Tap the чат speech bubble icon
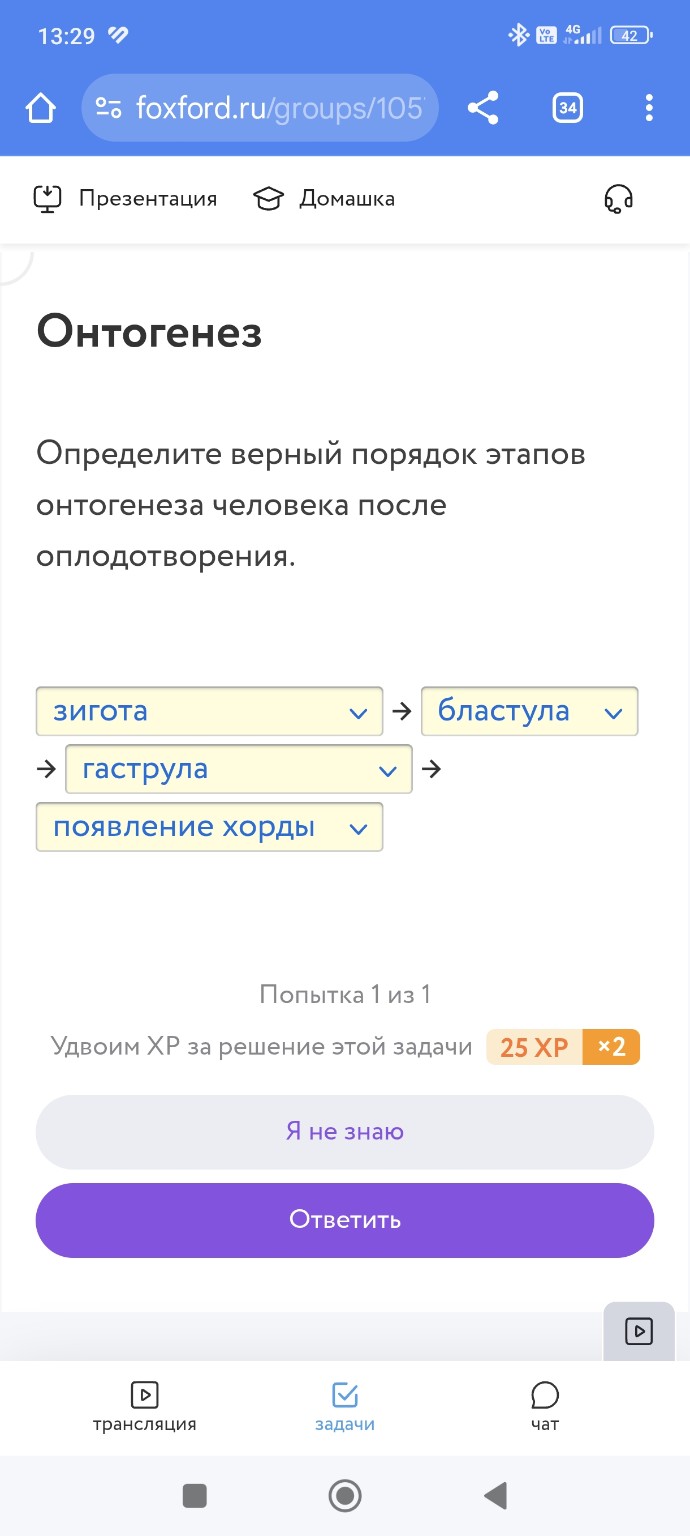 point(543,1394)
